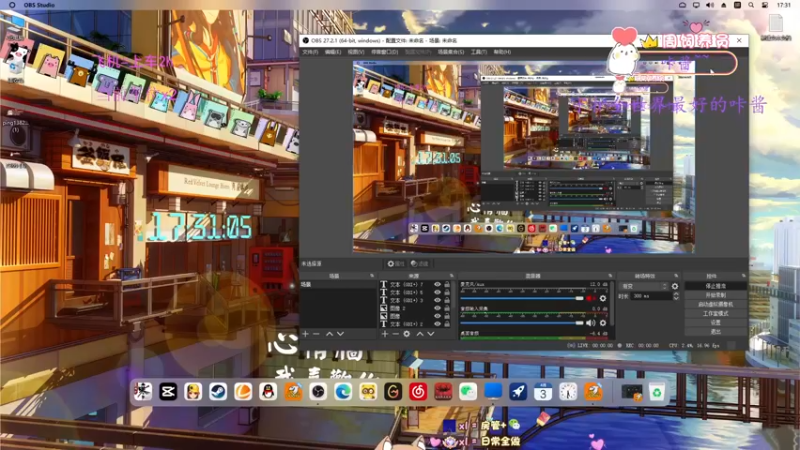Open settings gear for the microphone/Aux track
800x450 pixels.
[603, 298]
